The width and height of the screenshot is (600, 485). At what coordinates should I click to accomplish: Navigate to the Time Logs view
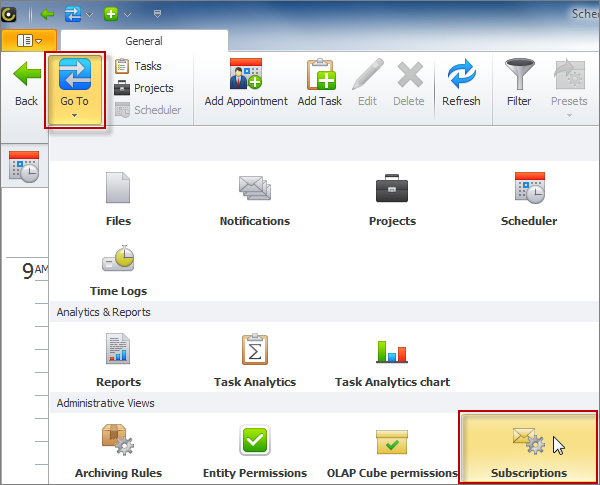pyautogui.click(x=118, y=268)
